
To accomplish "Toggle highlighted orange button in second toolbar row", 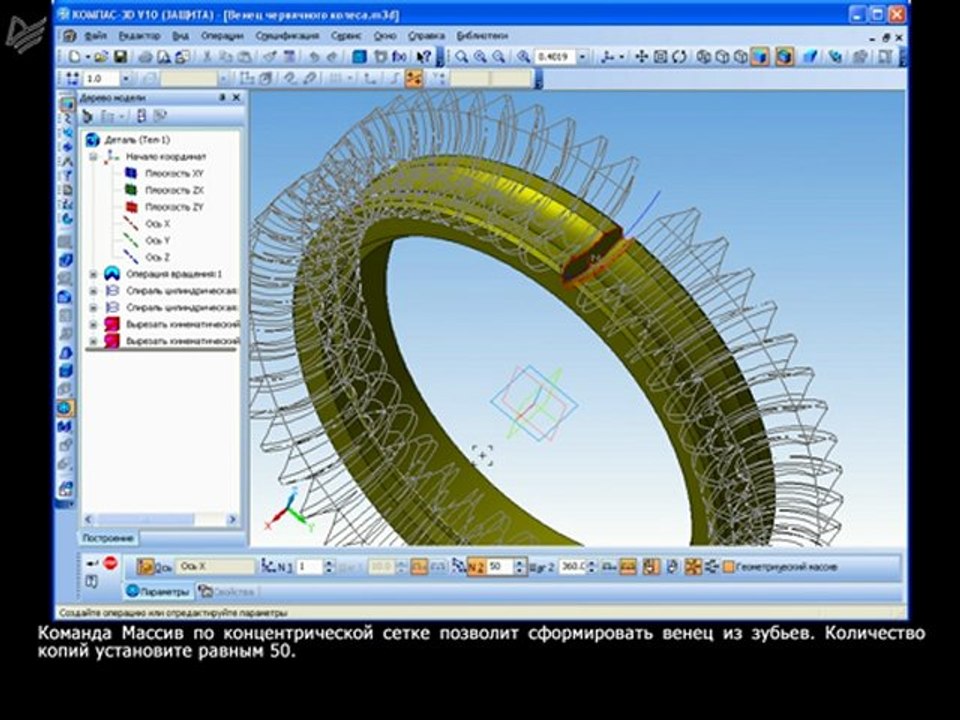I will pos(414,78).
